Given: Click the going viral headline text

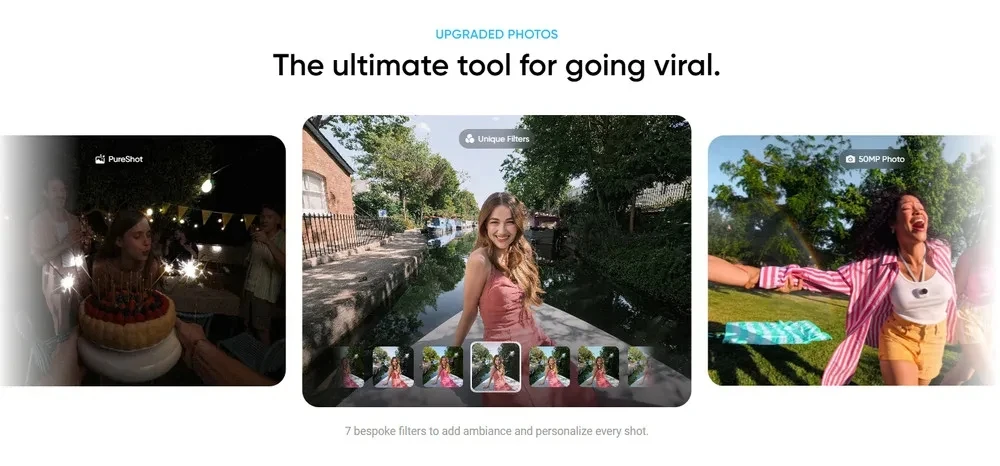Looking at the screenshot, I should [x=497, y=66].
